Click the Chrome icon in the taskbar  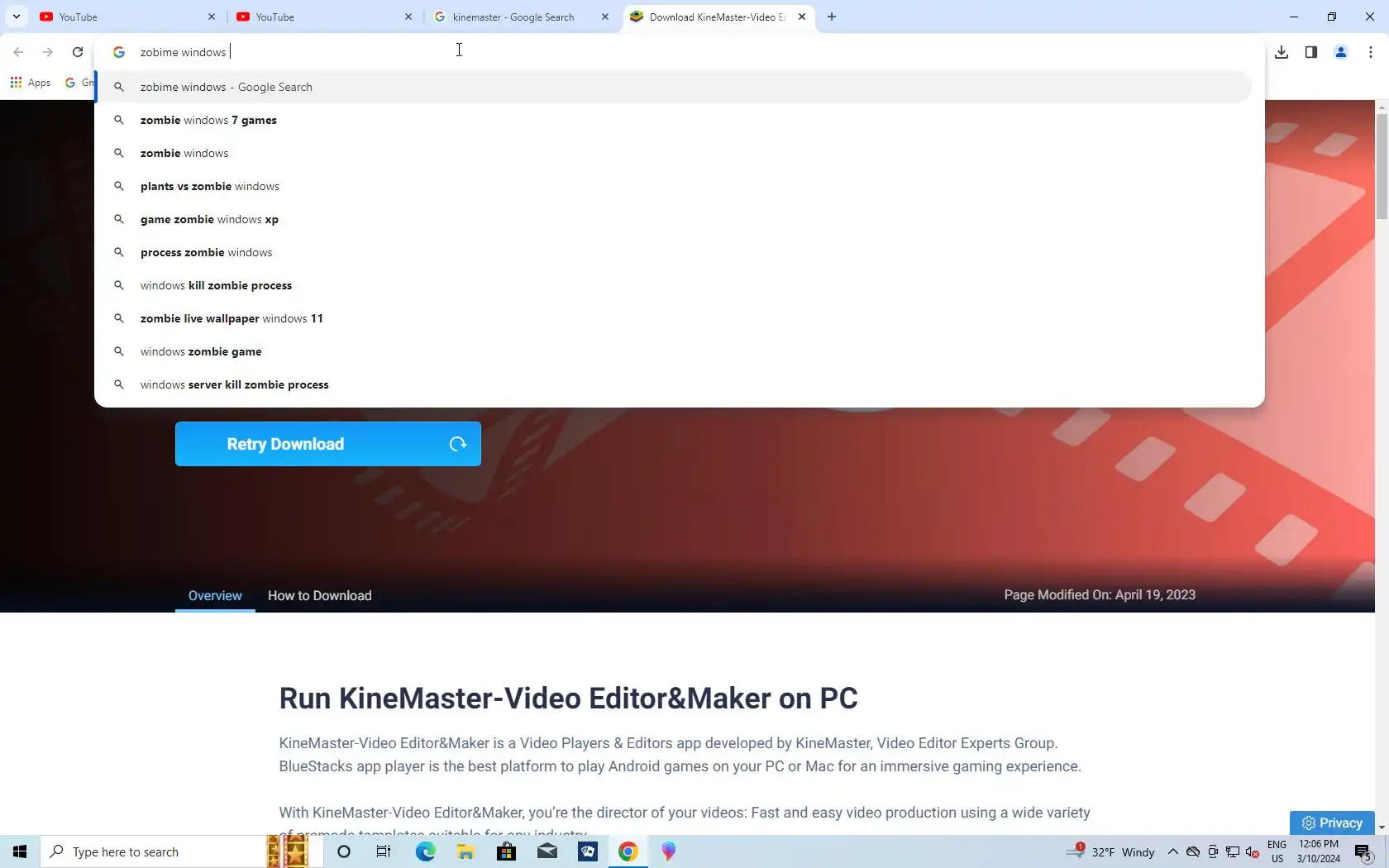pyautogui.click(x=628, y=851)
